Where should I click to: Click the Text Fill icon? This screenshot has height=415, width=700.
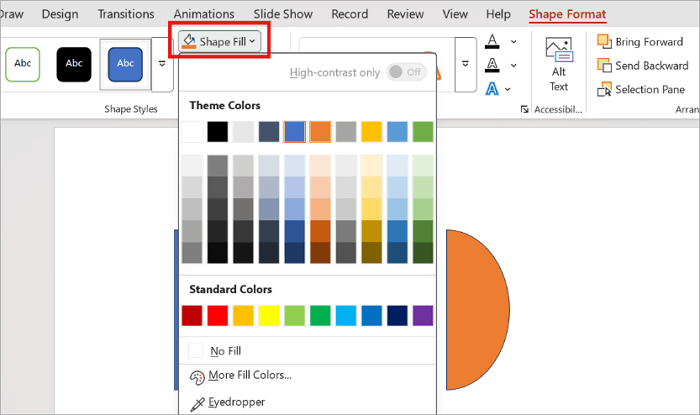492,41
